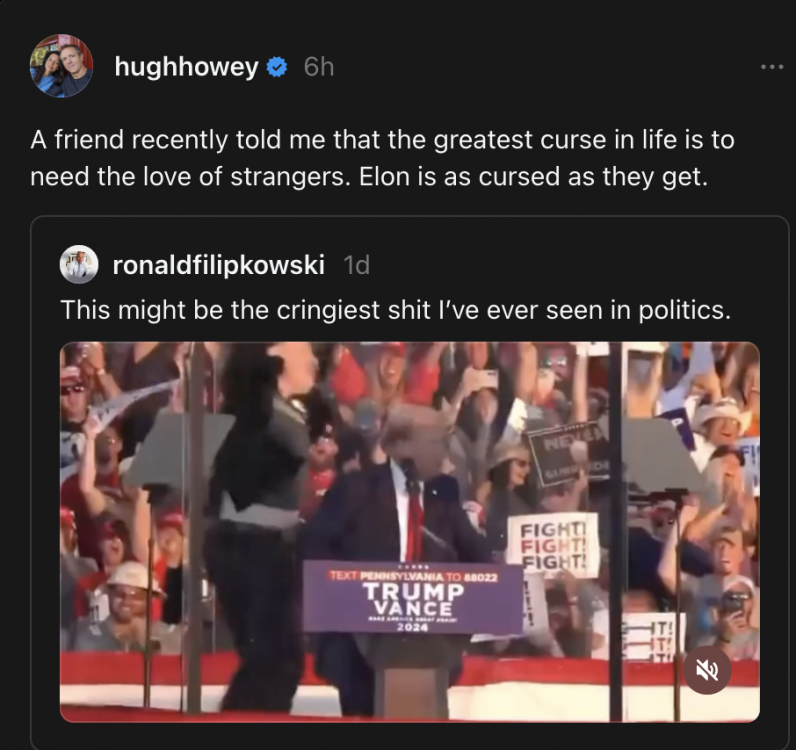This screenshot has width=796, height=750.
Task: Click the 'TEXT PENNSYLVANIA TO 88022' banner line
Action: pos(413,576)
